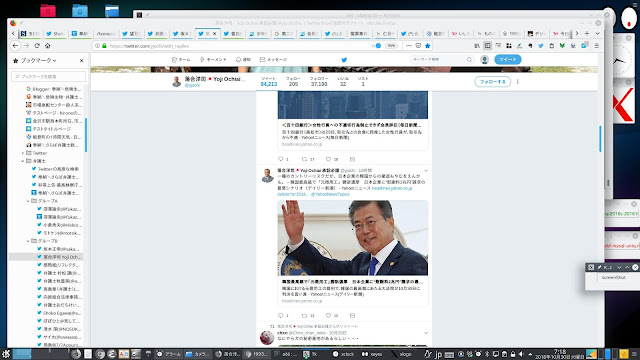This screenshot has height=360, width=640.
Task: Open page actions menu in address bar
Action: tap(409, 46)
